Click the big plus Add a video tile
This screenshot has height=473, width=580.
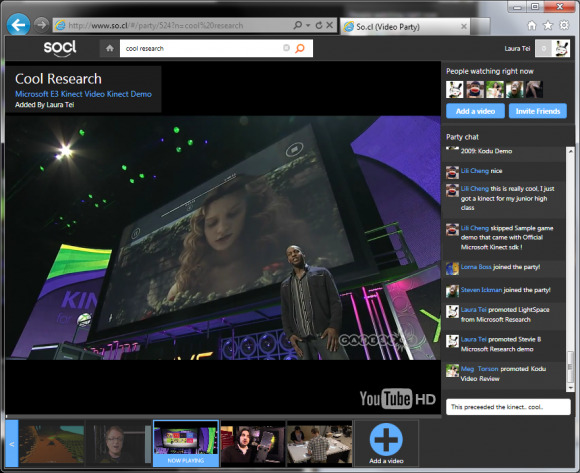(386, 443)
